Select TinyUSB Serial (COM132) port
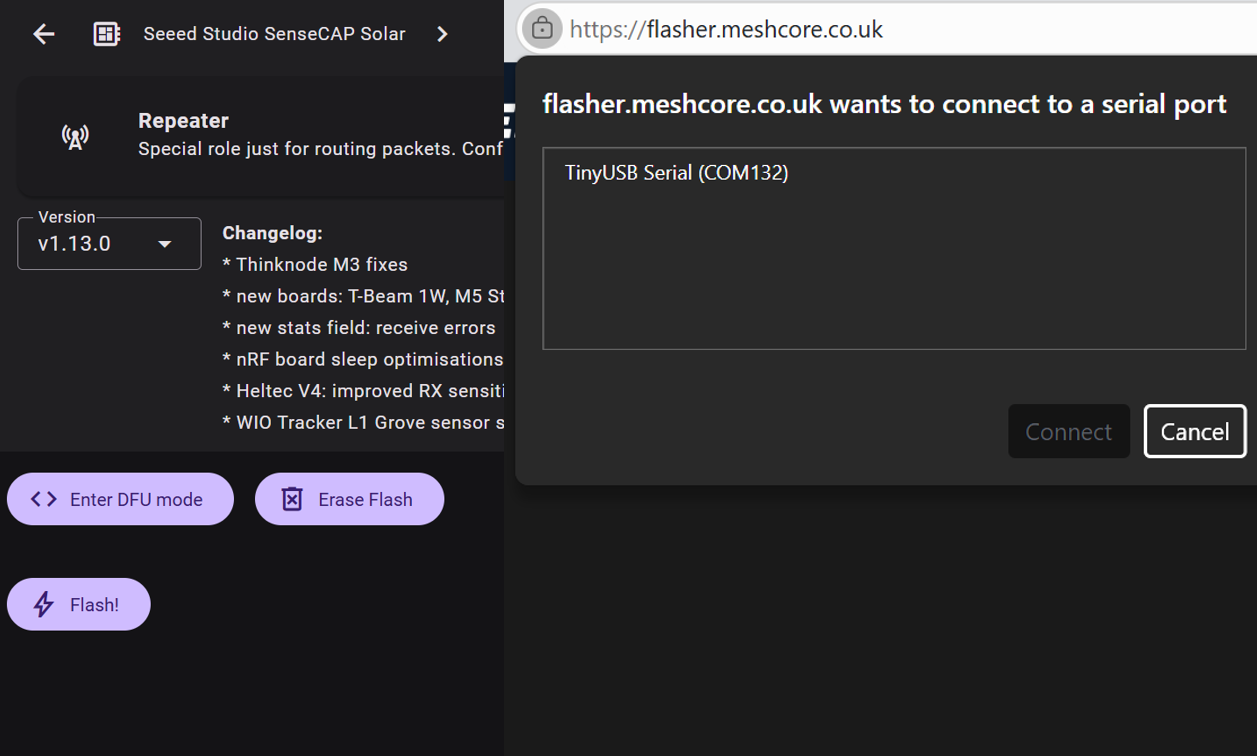 point(676,173)
